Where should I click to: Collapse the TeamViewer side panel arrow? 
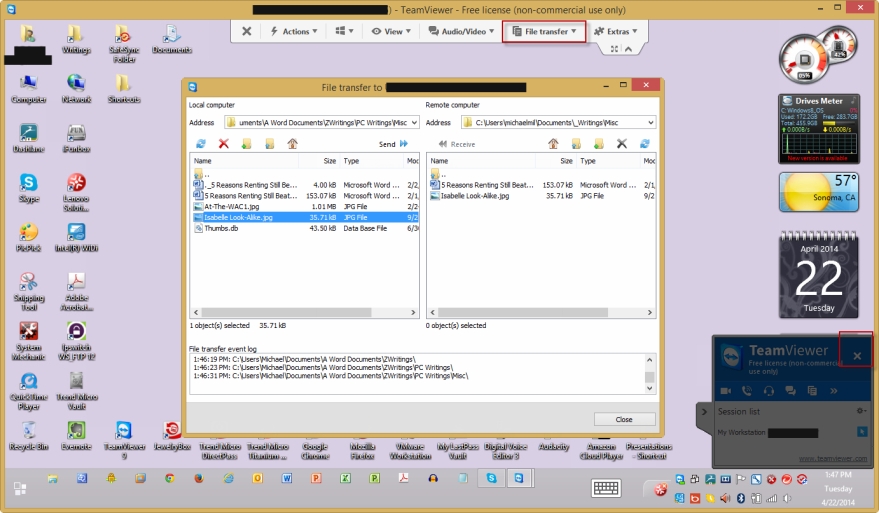(x=703, y=411)
